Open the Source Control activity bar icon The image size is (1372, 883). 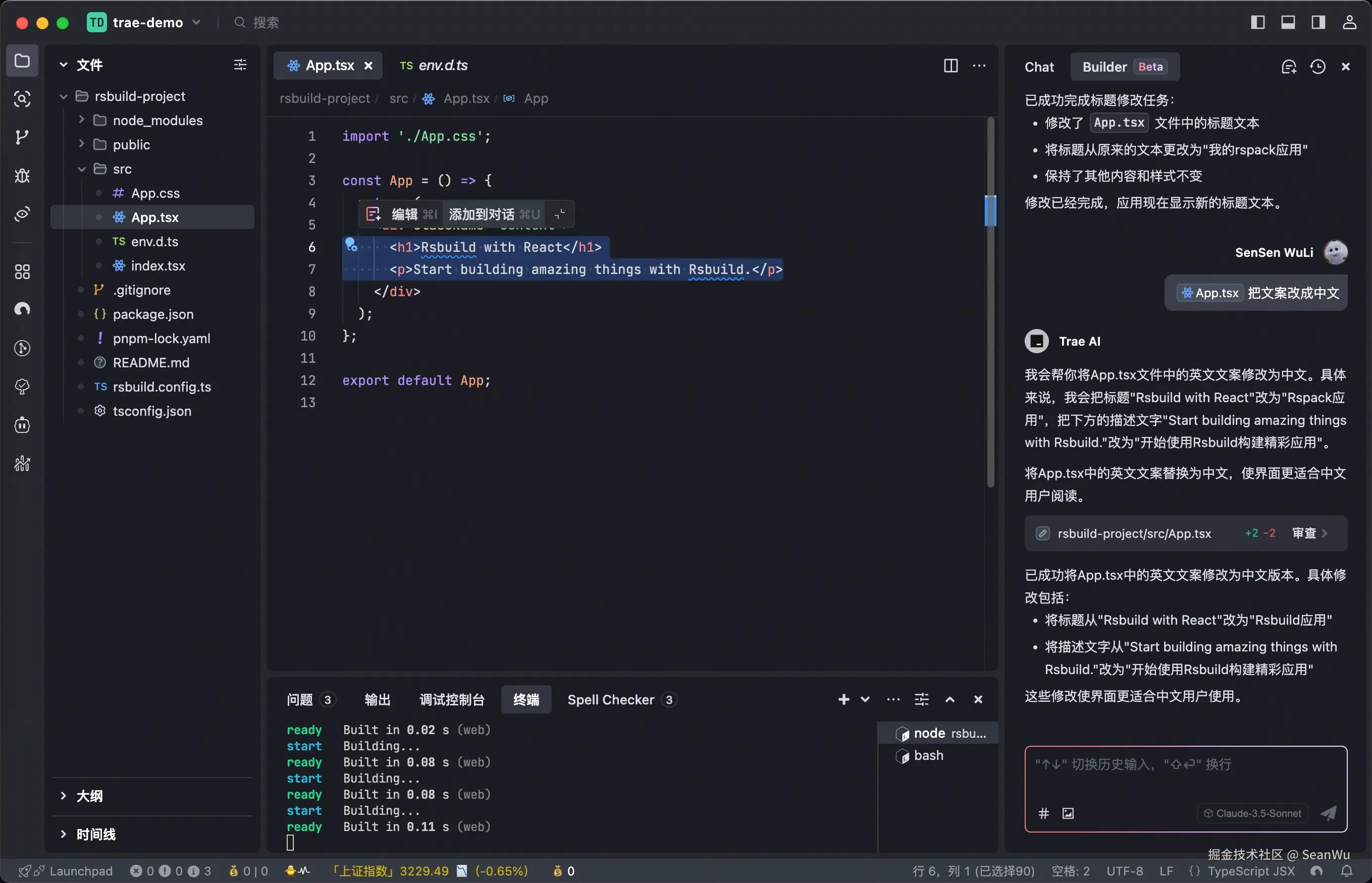coord(22,137)
